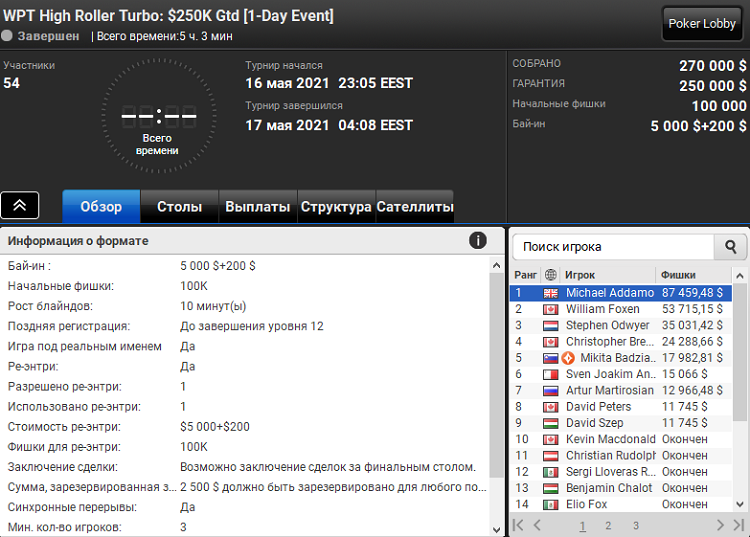Collapse the tournament header with the double-chevron button
750x537 pixels.
(20, 205)
